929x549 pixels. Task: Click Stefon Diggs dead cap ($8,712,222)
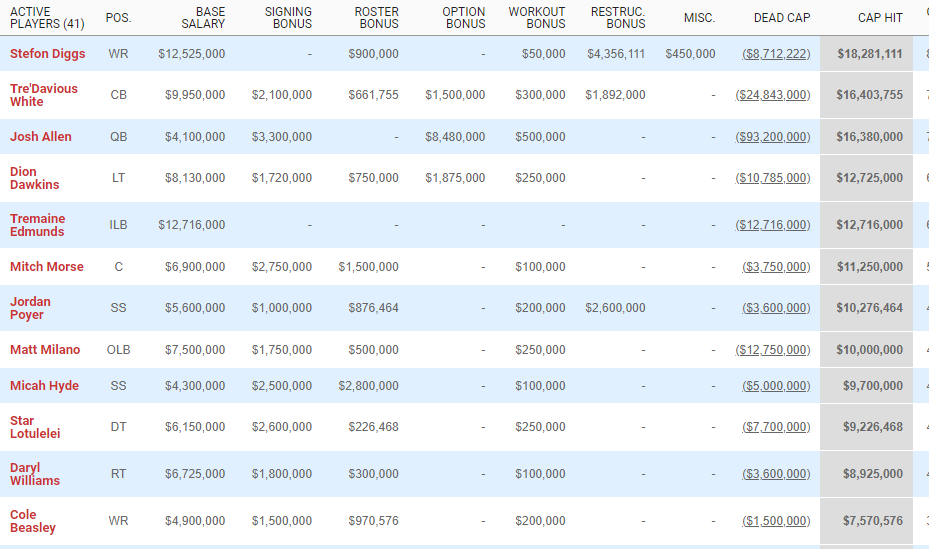click(x=776, y=54)
